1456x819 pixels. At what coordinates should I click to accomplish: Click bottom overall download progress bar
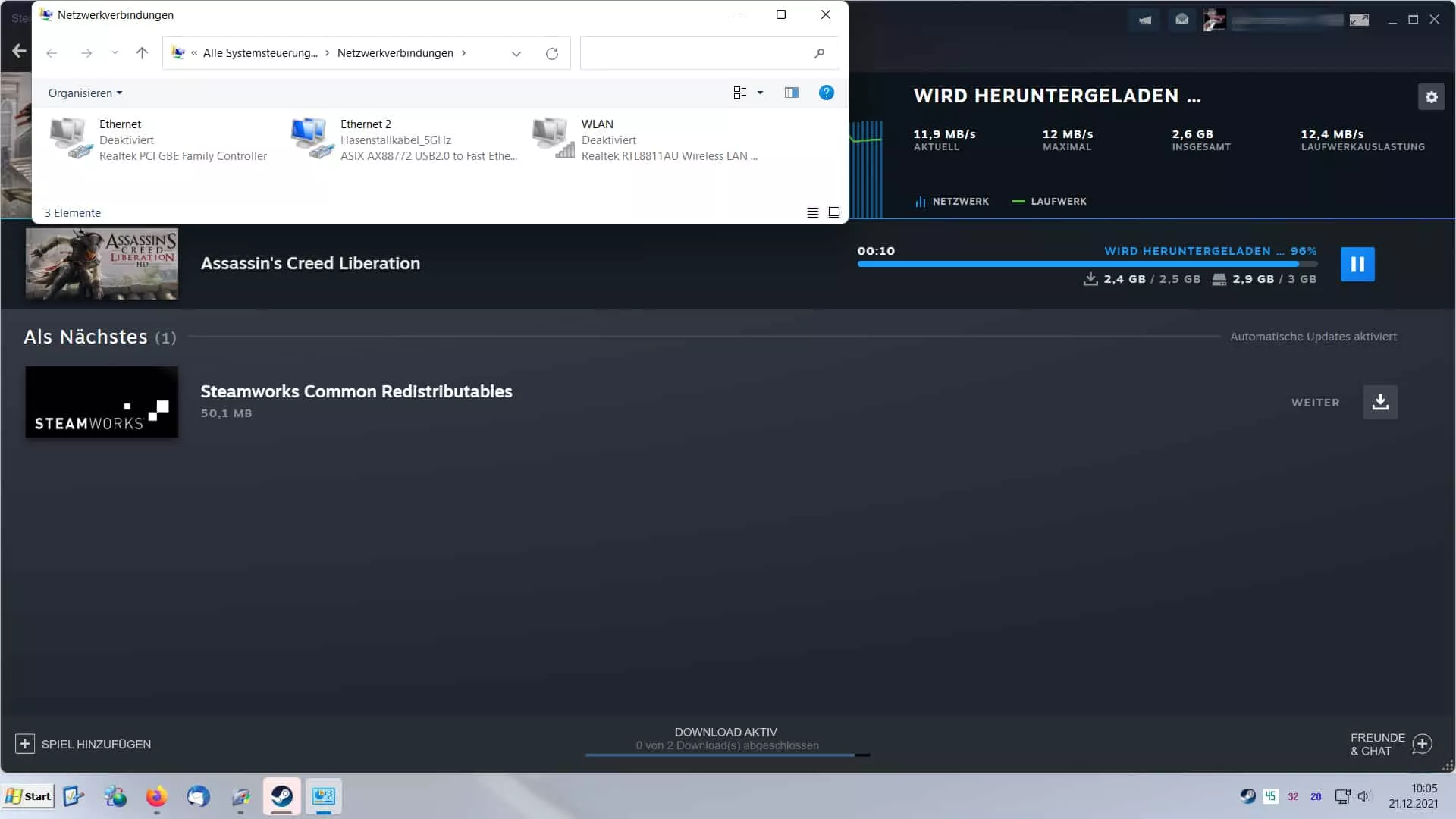(727, 755)
